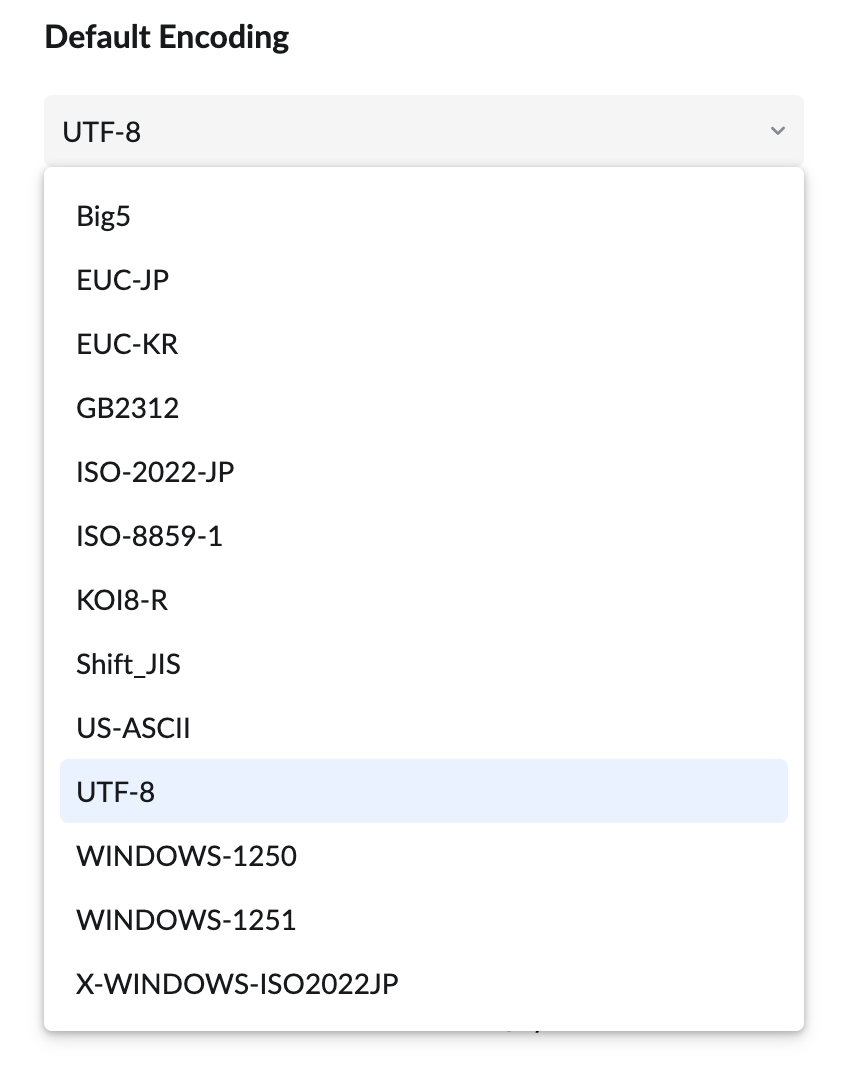Choose ISO-2022-JP encoding
This screenshot has height=1070, width=864.
click(155, 472)
